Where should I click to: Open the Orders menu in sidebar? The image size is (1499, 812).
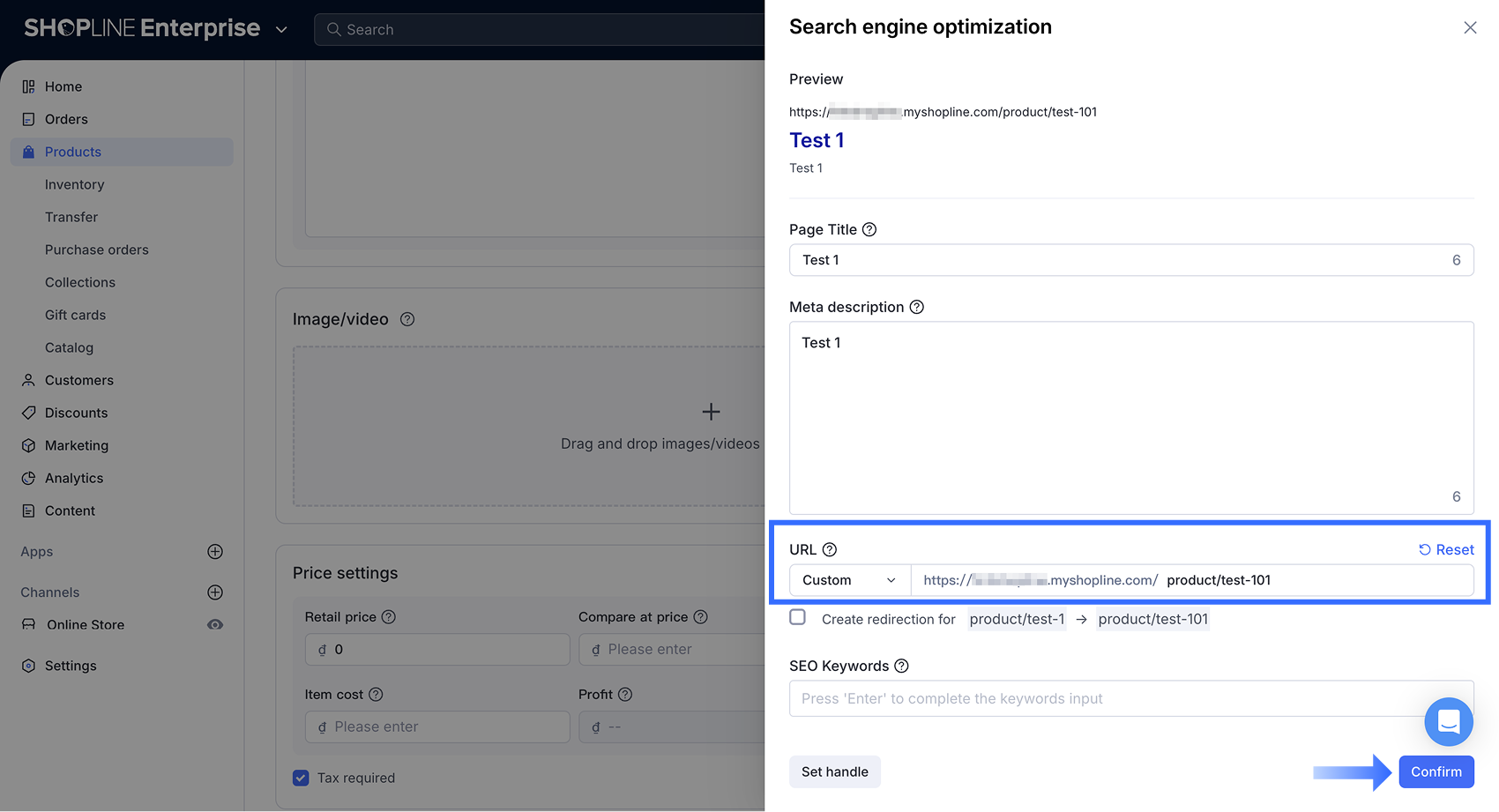(x=66, y=119)
